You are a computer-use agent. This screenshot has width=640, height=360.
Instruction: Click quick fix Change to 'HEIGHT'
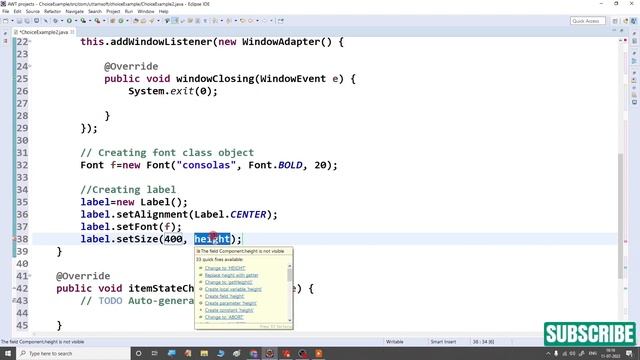pyautogui.click(x=225, y=268)
